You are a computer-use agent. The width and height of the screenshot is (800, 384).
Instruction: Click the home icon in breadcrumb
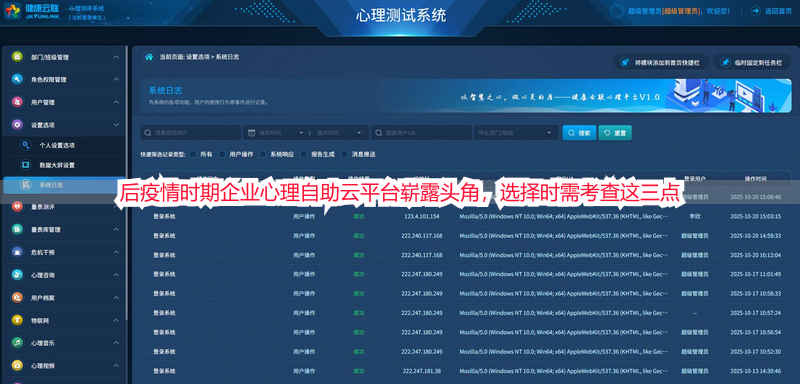click(148, 57)
